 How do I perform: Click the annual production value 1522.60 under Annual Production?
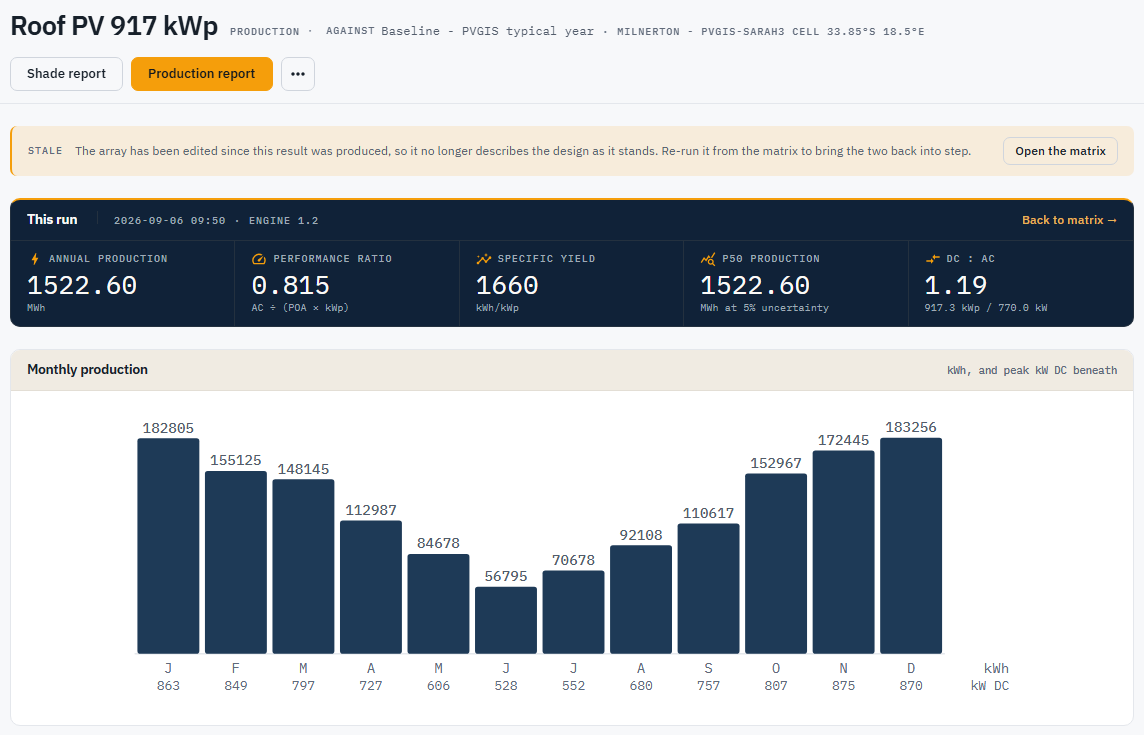point(82,285)
